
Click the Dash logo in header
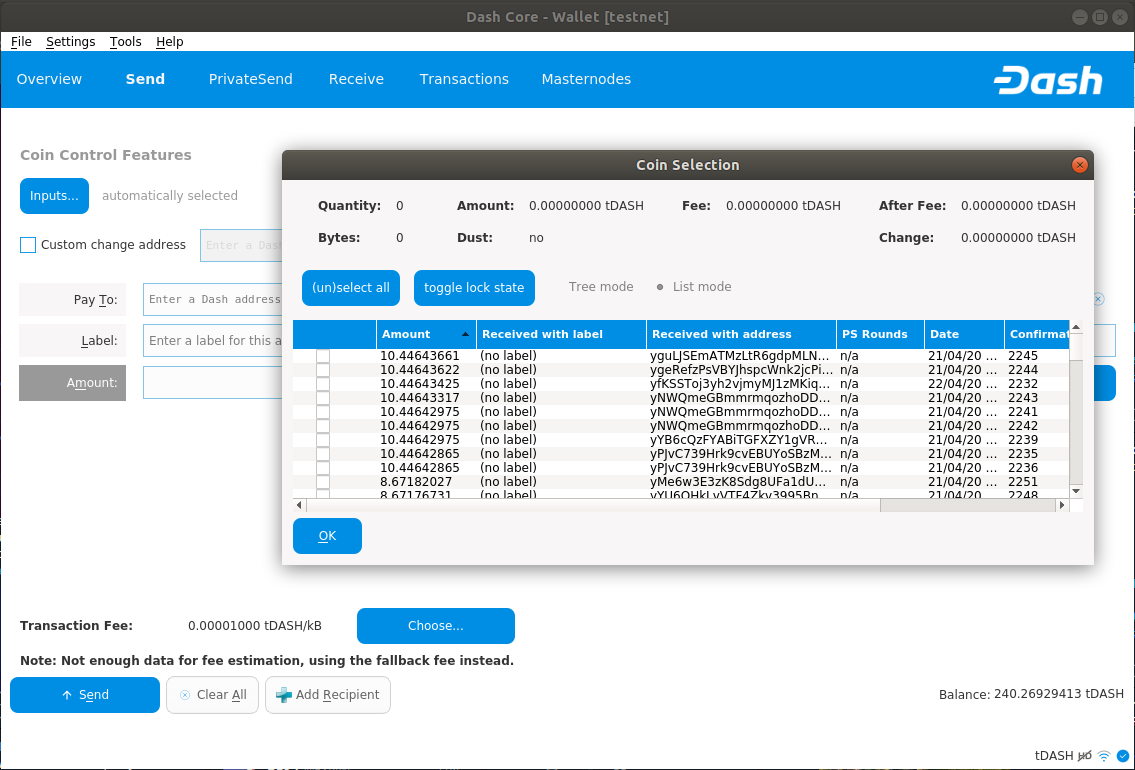tap(1047, 80)
